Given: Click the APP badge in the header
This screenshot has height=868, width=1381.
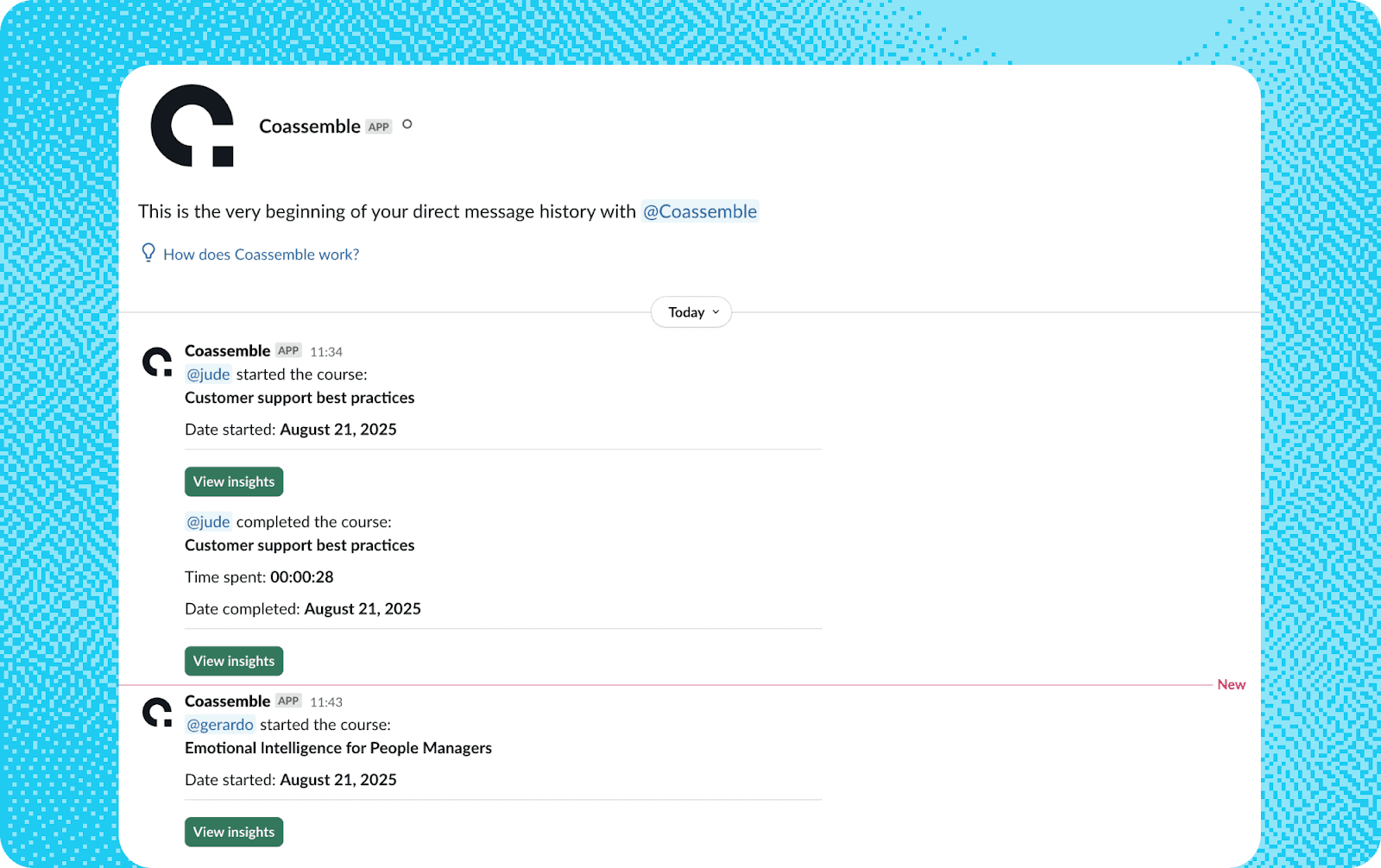Looking at the screenshot, I should [x=379, y=127].
